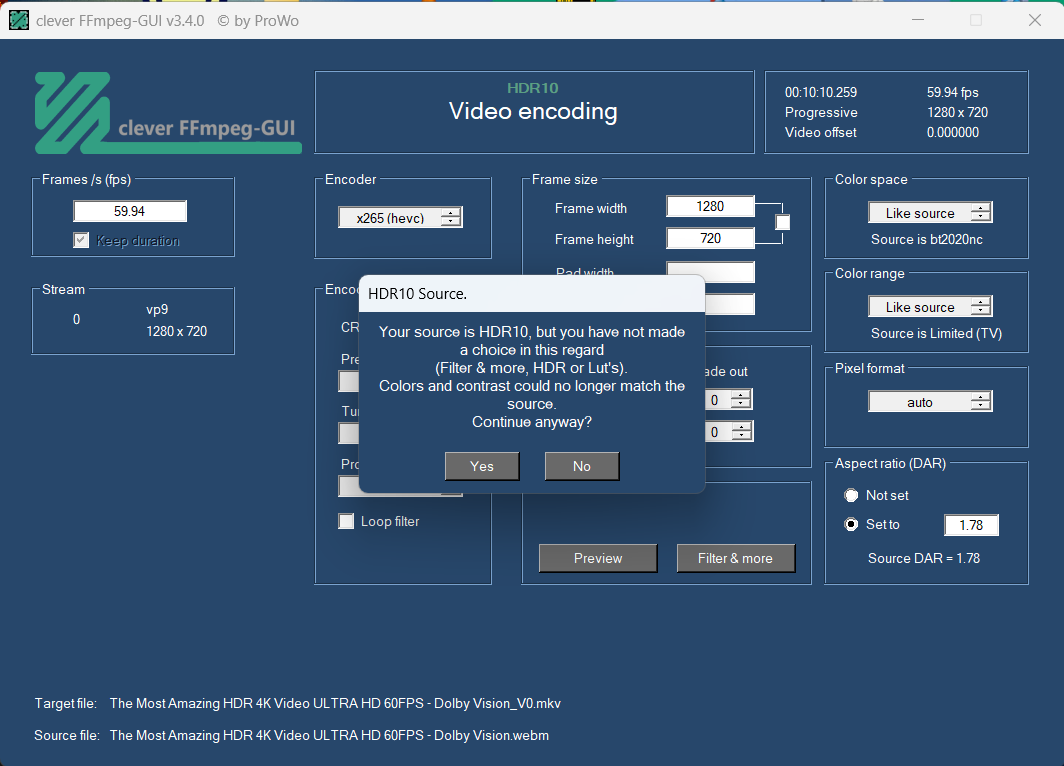Toggle the Loop filter checkbox
1064x766 pixels.
click(346, 521)
